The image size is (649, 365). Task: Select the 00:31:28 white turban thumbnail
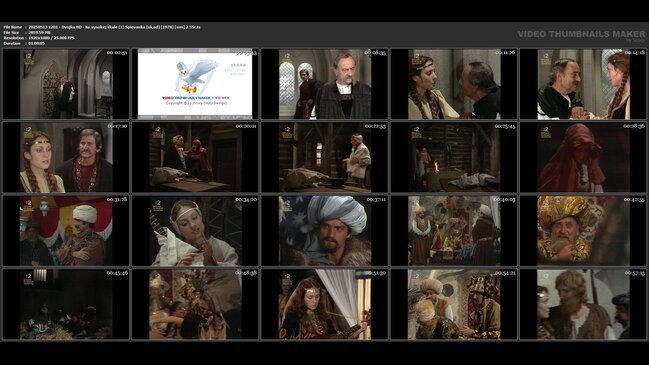coord(66,231)
